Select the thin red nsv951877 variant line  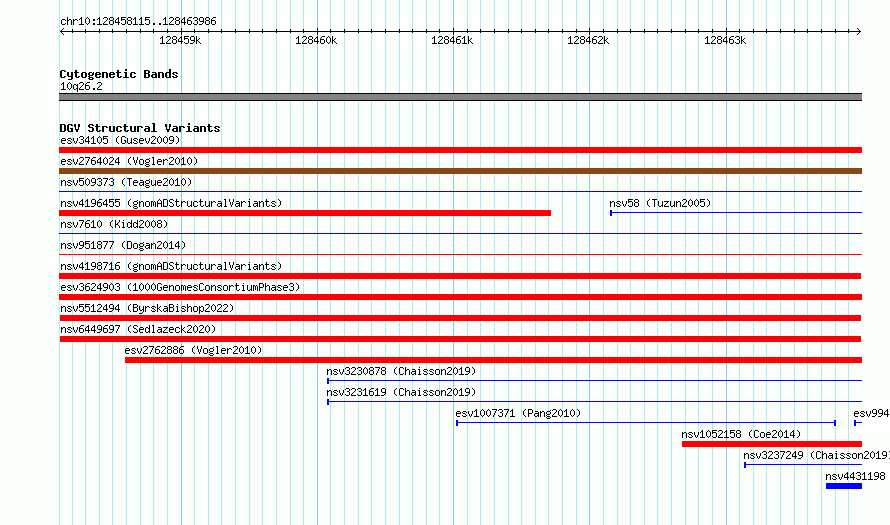point(460,255)
